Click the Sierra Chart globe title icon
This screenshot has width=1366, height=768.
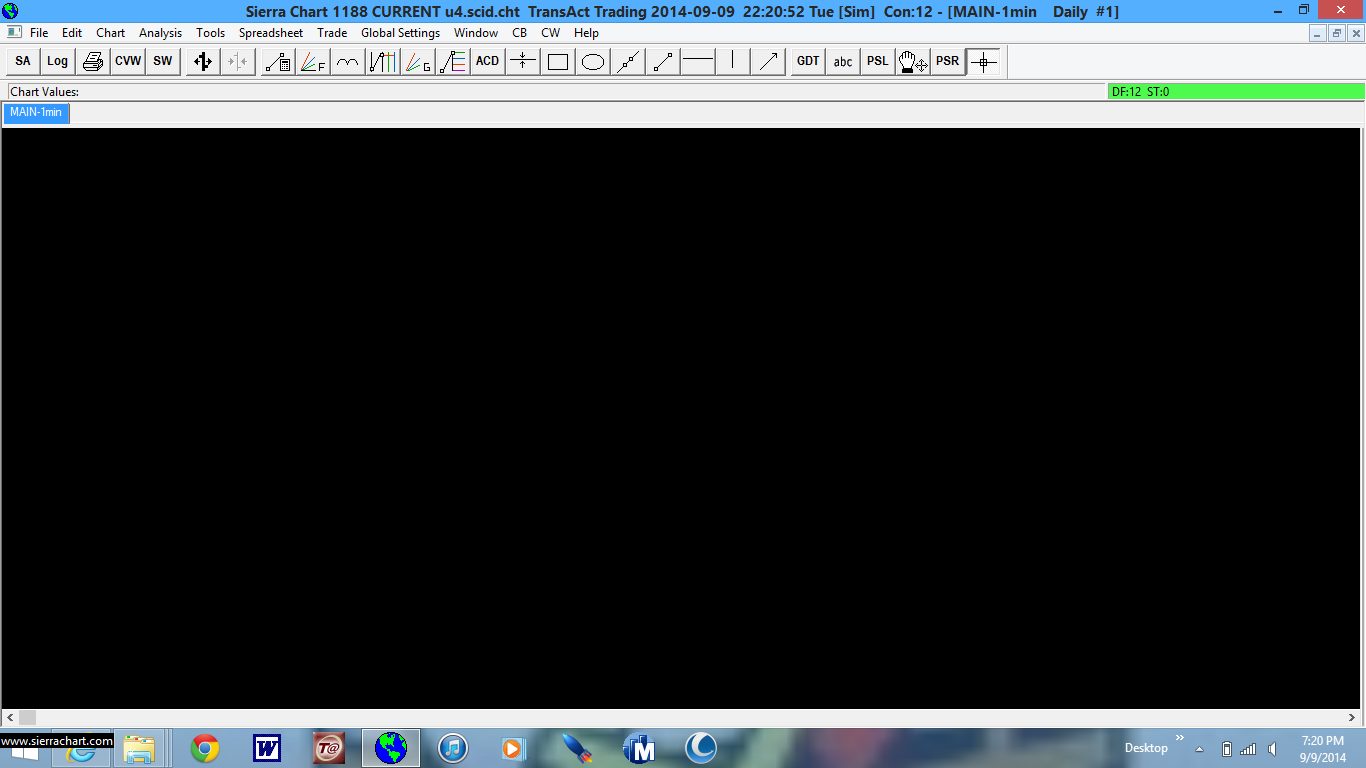click(x=10, y=11)
